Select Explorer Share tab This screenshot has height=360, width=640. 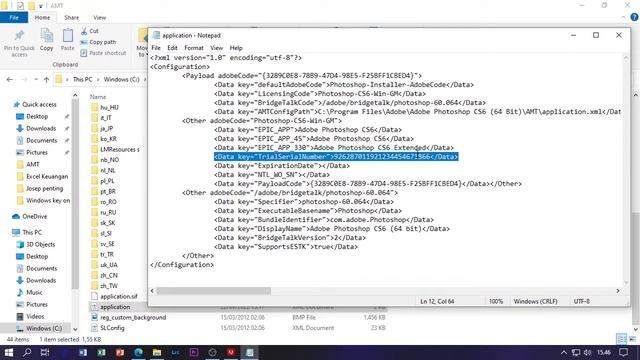click(71, 18)
